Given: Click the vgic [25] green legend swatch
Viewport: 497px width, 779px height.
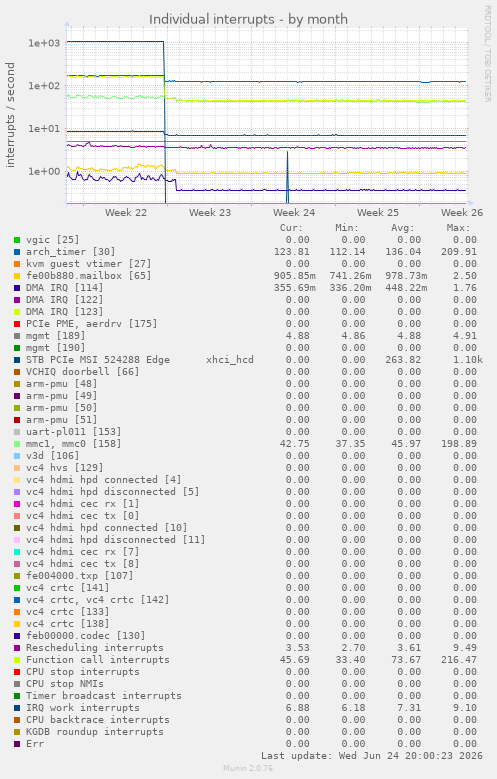Looking at the screenshot, I should coord(17,240).
